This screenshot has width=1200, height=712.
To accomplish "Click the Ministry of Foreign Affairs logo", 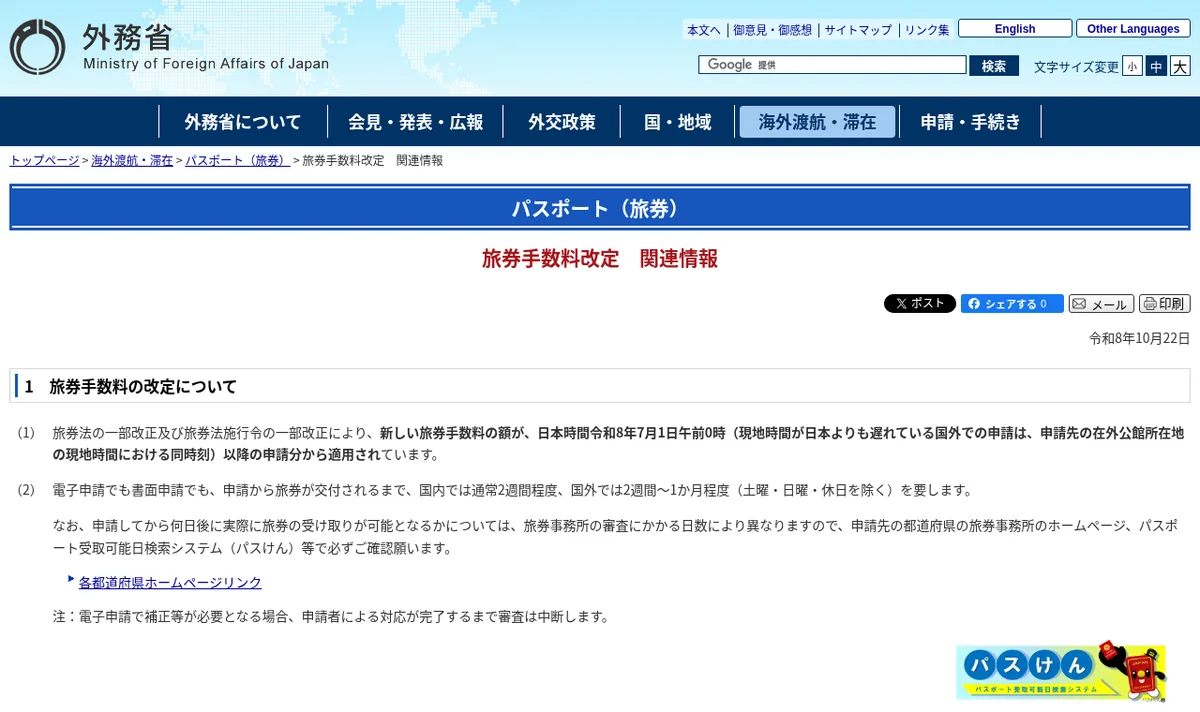I will [170, 47].
